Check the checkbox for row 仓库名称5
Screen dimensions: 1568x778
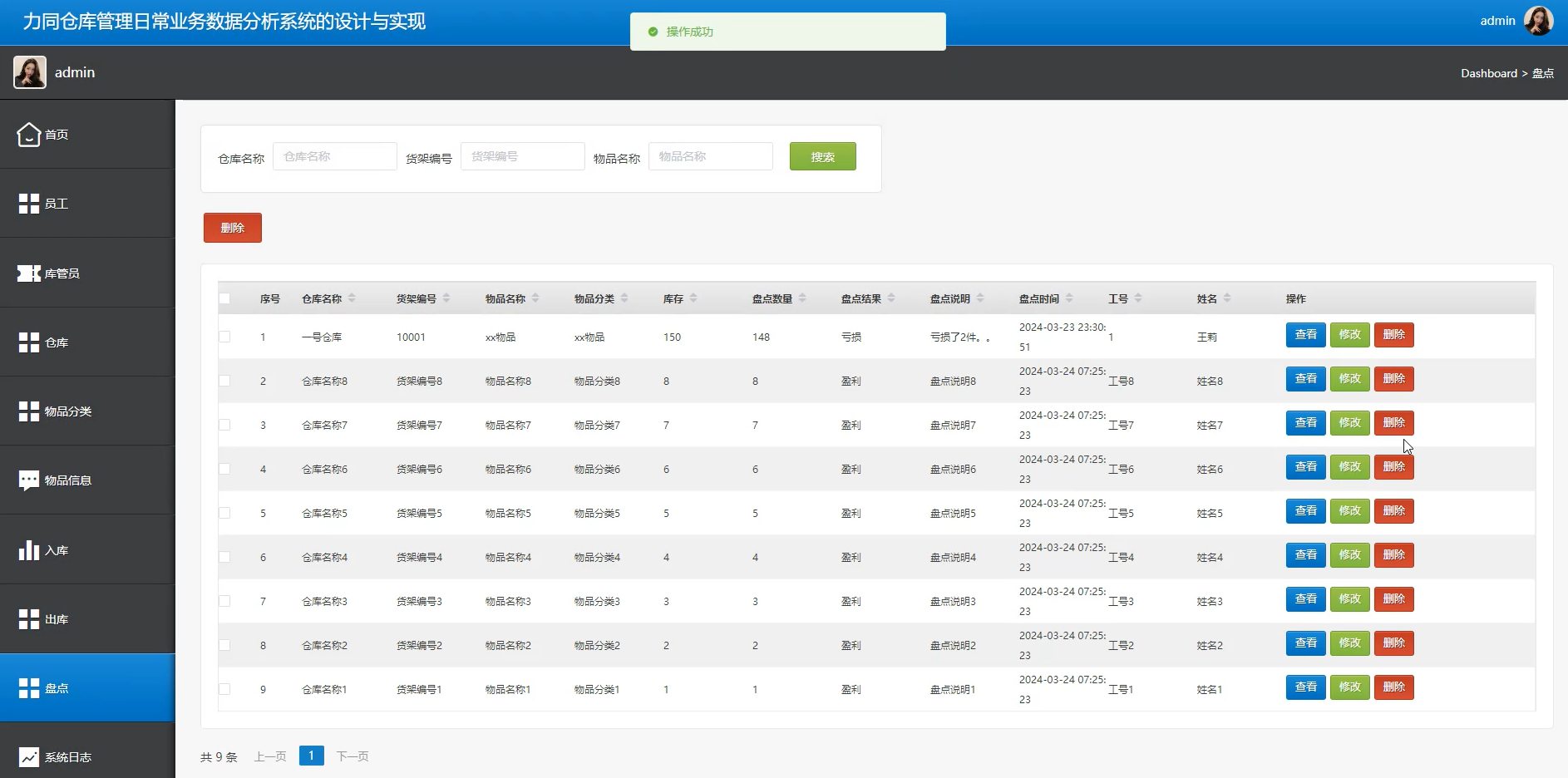[x=224, y=513]
